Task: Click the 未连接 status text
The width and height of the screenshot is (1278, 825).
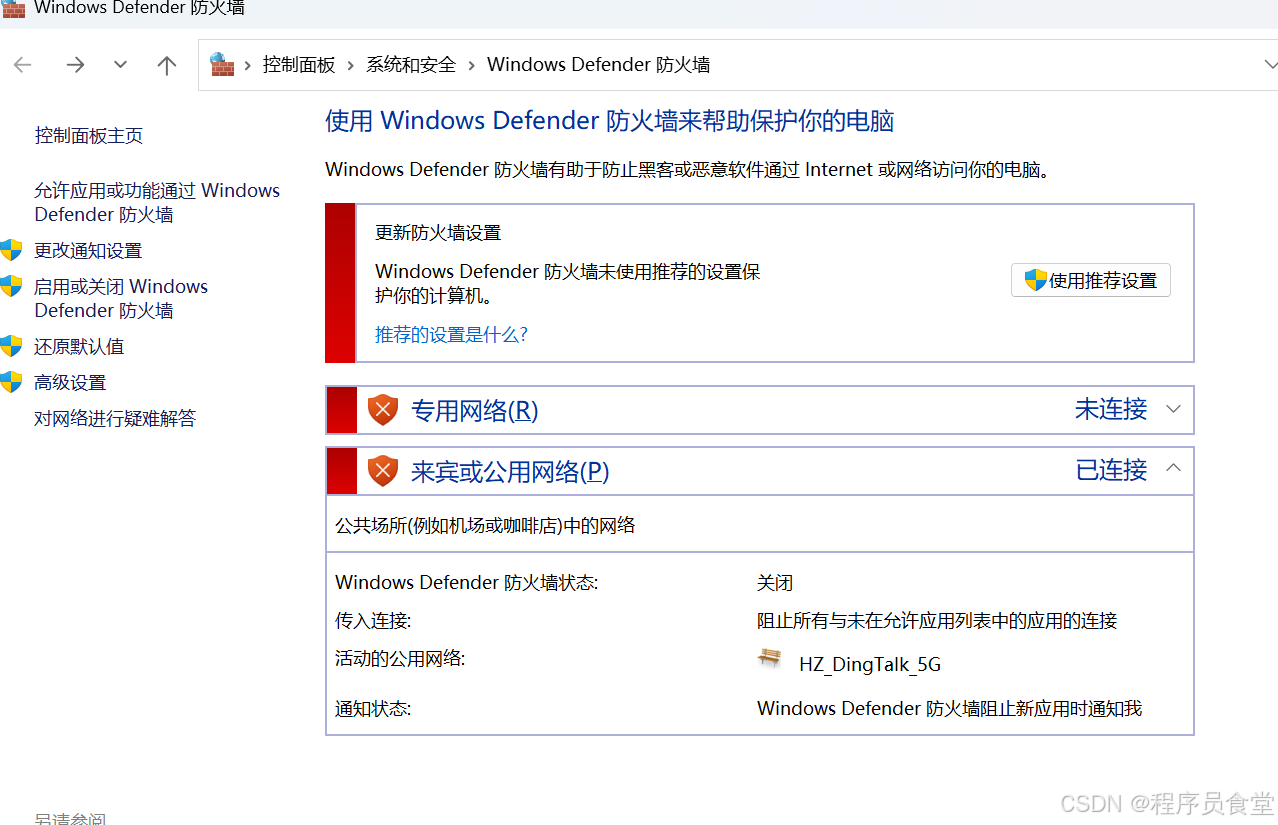Action: pos(1111,409)
